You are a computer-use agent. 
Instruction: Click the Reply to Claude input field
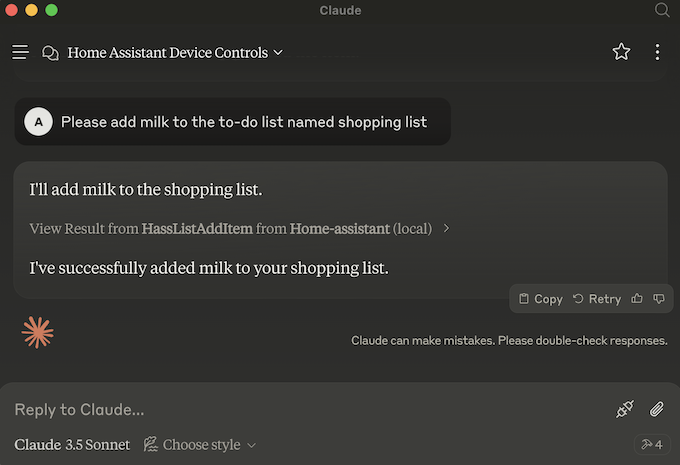click(x=300, y=409)
